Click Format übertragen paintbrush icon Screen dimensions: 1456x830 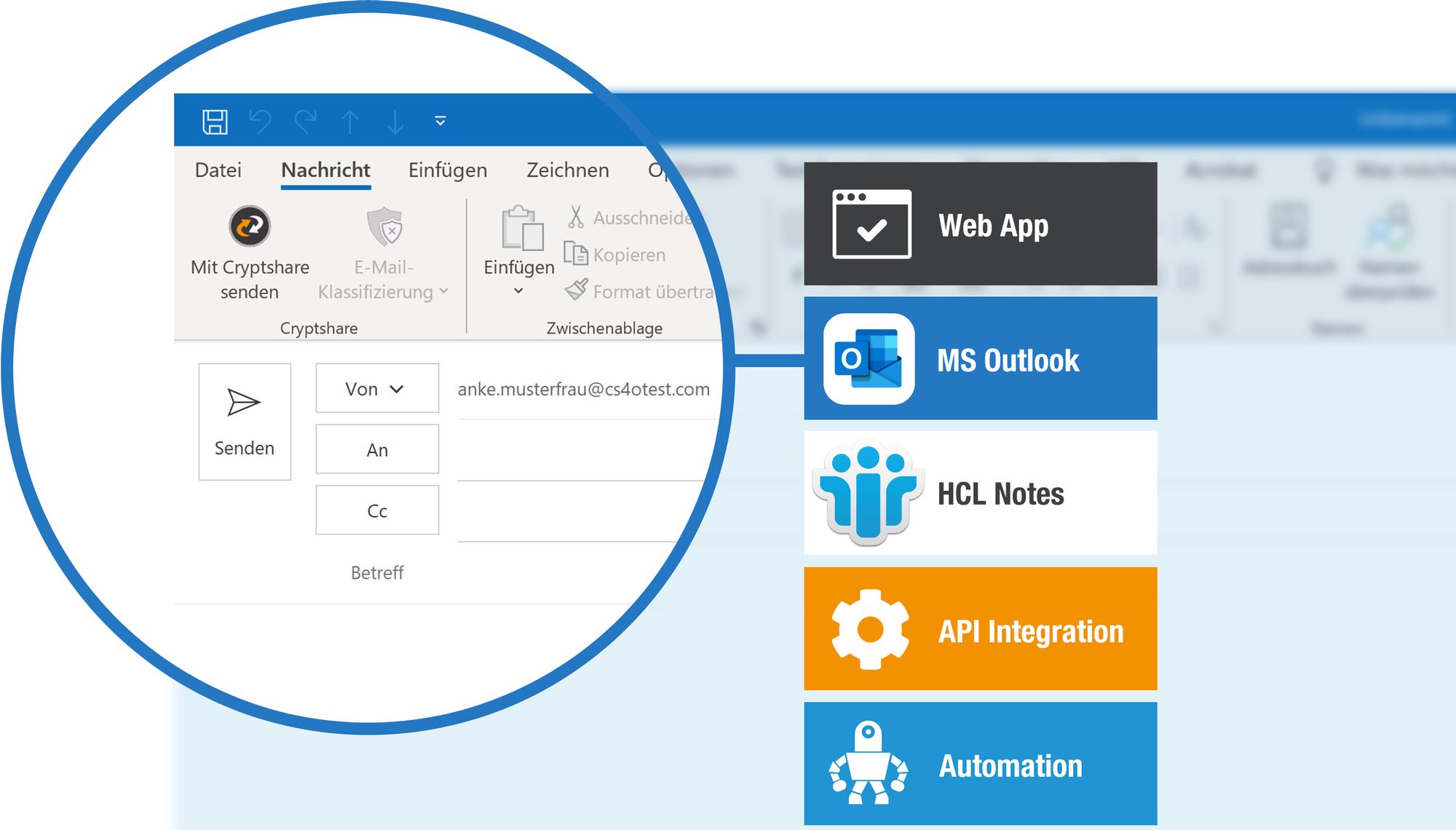coord(576,290)
